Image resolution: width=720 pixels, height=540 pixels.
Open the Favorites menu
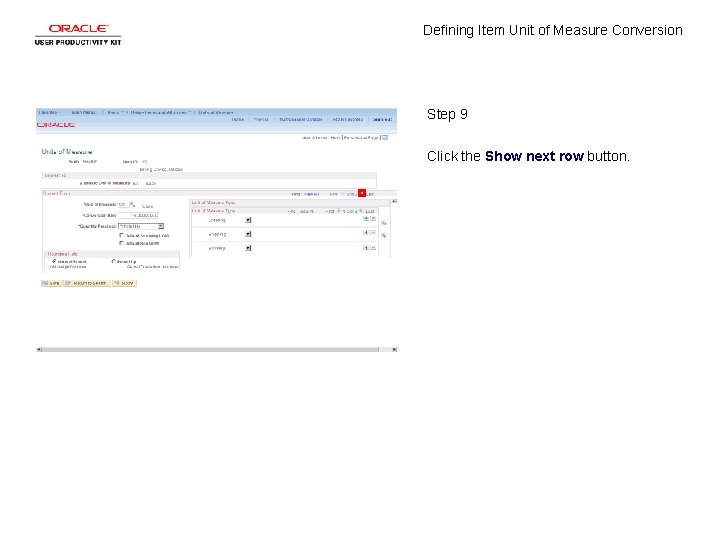click(49, 112)
